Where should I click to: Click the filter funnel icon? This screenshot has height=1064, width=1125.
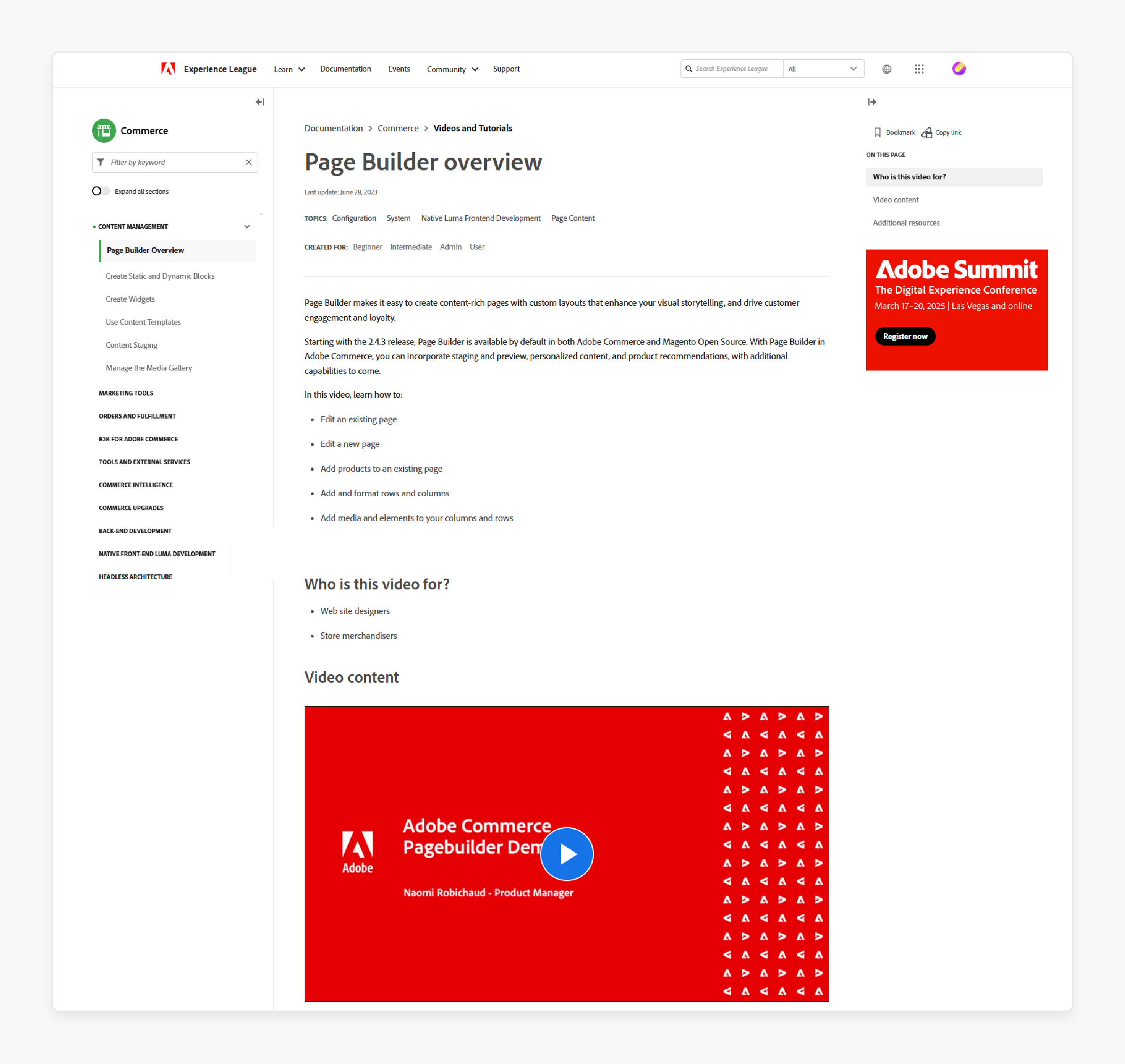100,162
